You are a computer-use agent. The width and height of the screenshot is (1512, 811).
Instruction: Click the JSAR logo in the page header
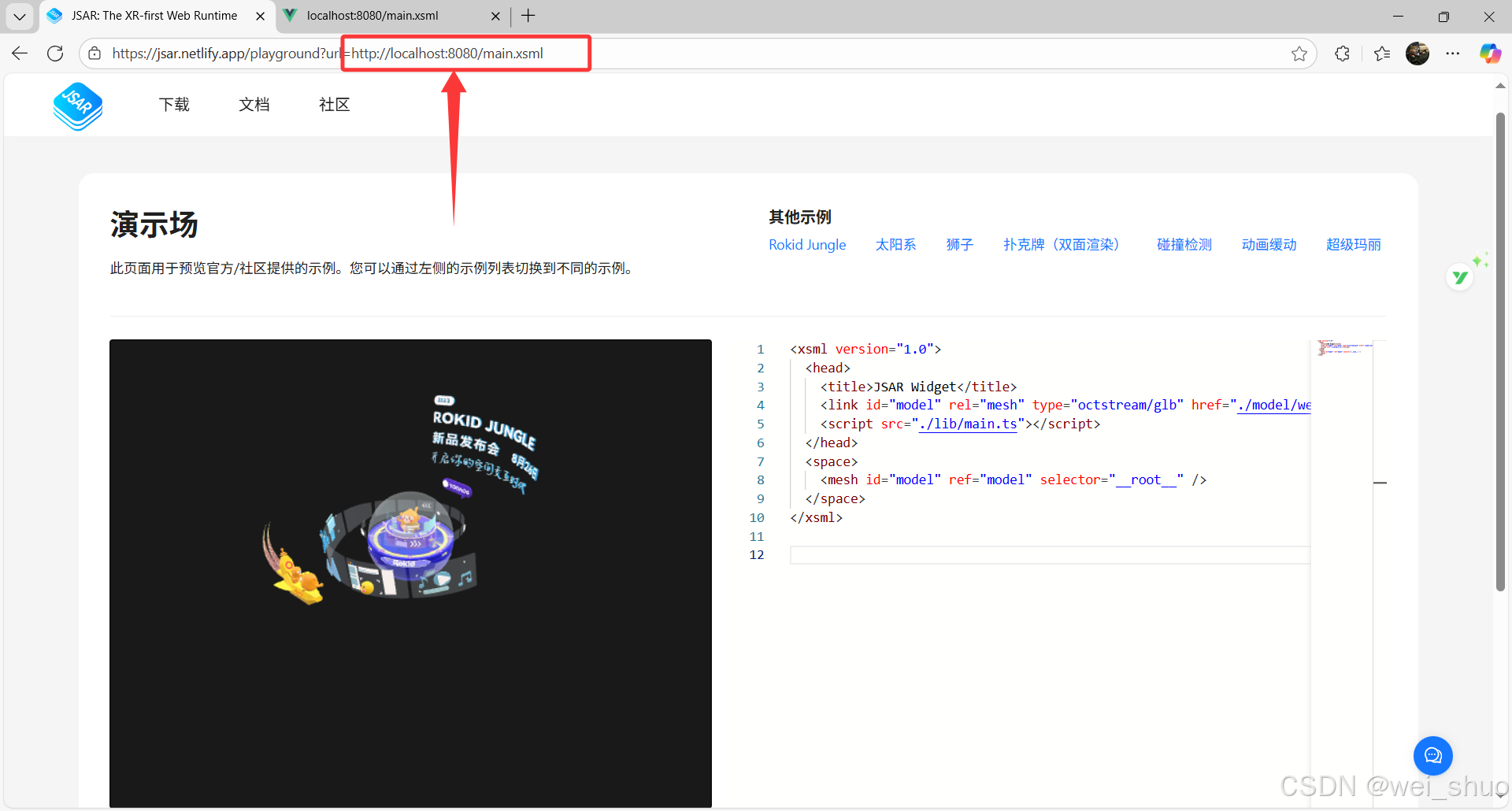(x=77, y=106)
